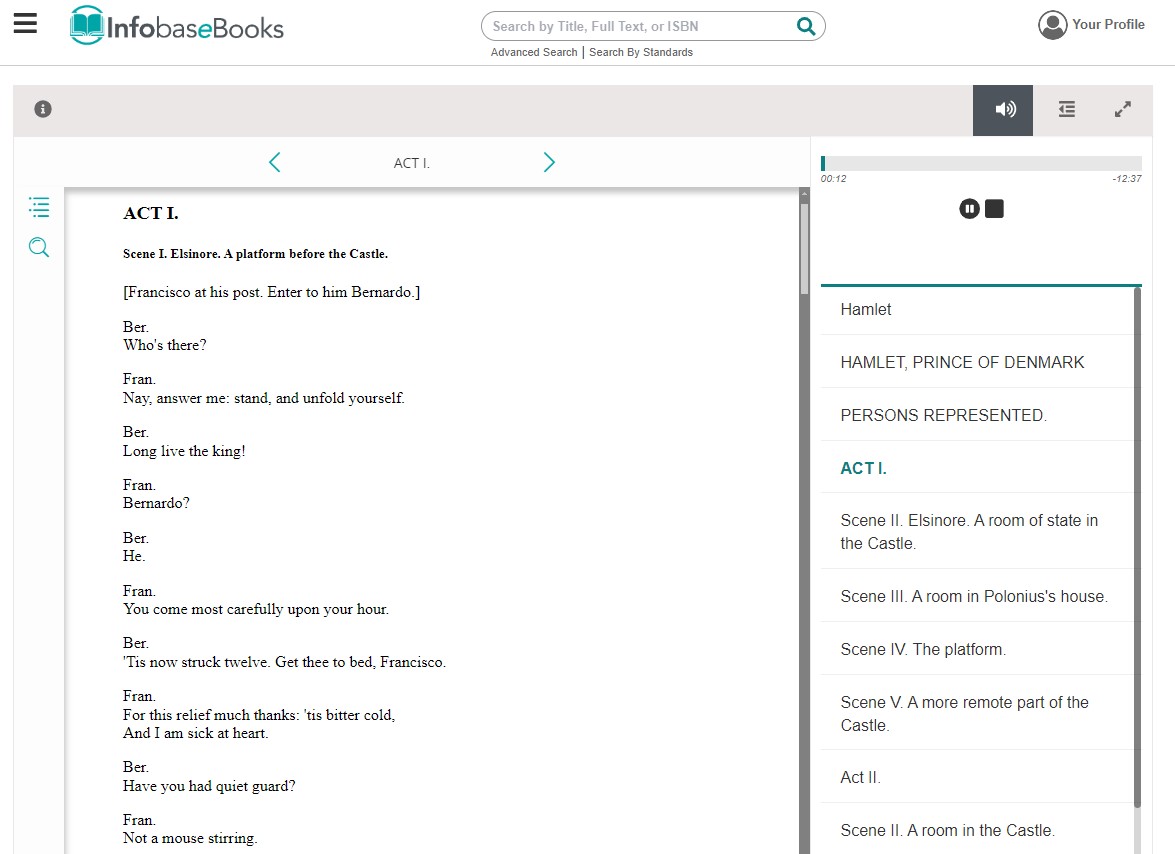Open the Your Profile avatar icon
The height and width of the screenshot is (854, 1175).
pos(1052,25)
